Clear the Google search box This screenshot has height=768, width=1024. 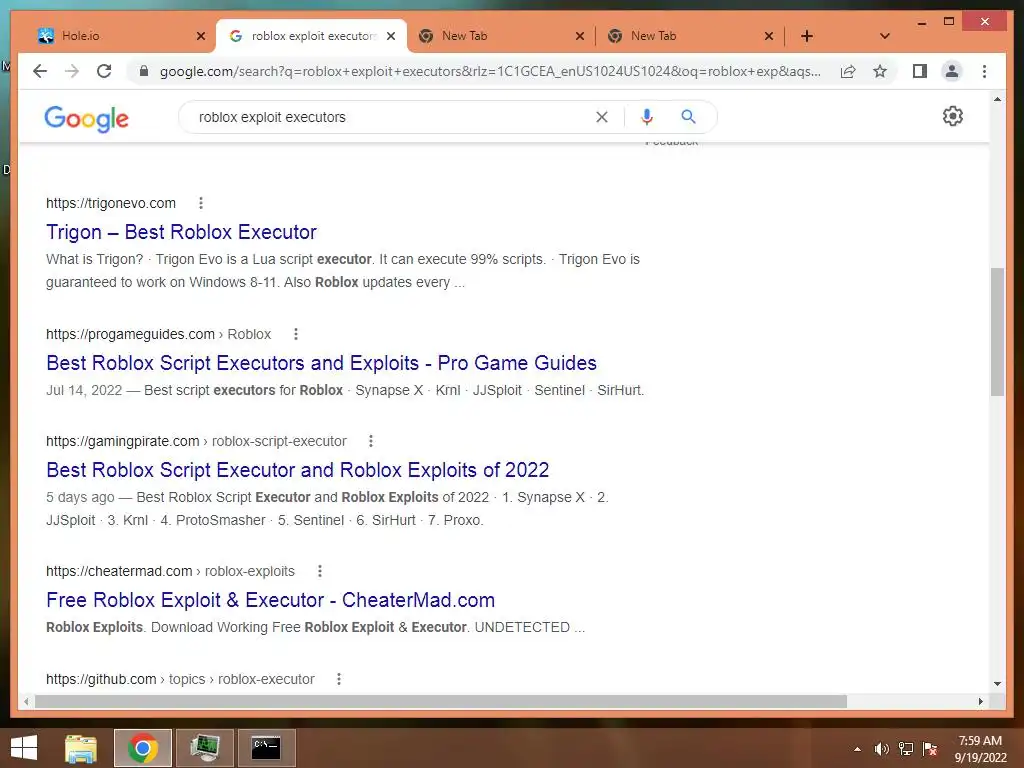click(x=601, y=117)
